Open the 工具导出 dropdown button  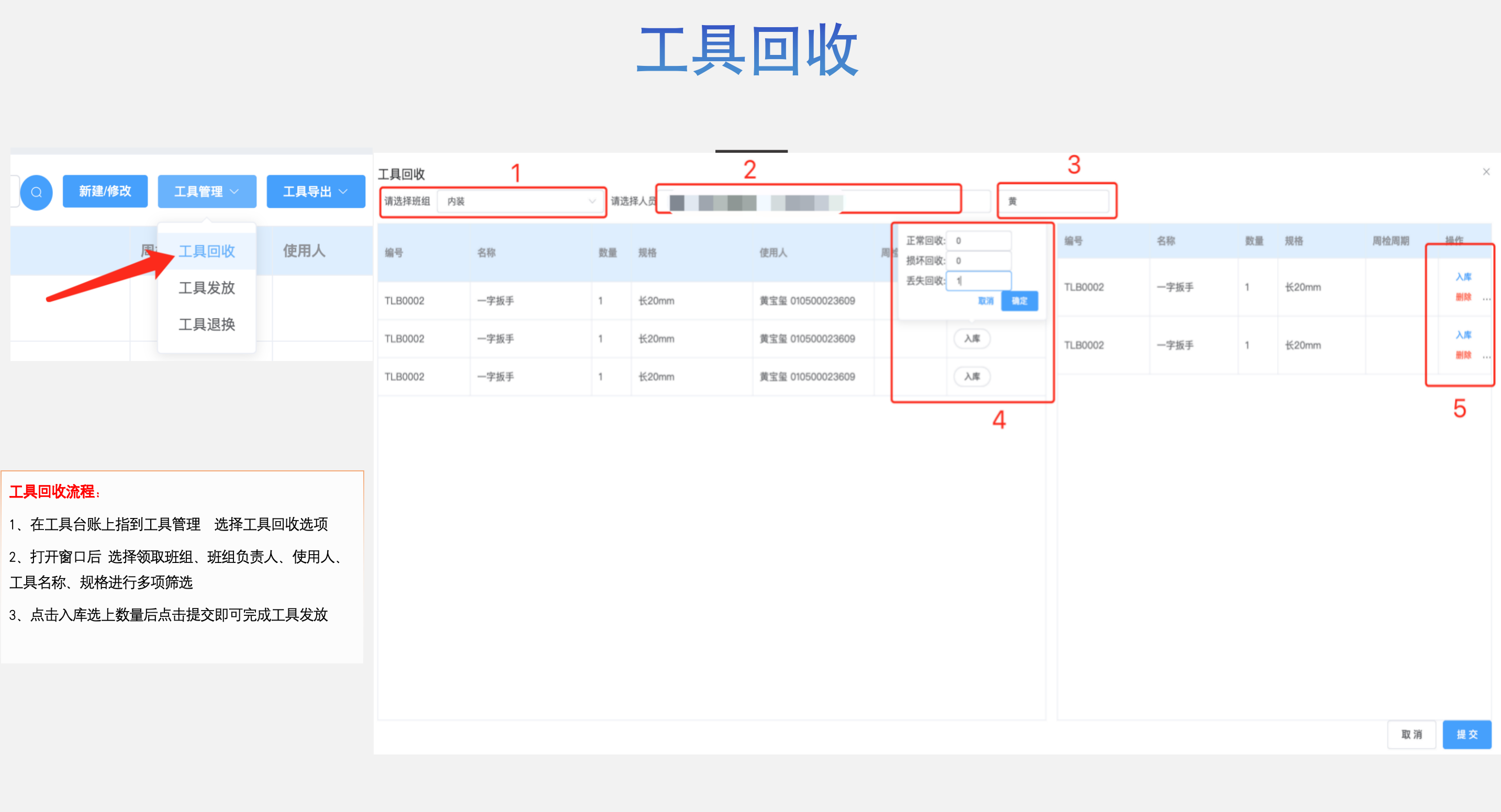(x=316, y=191)
